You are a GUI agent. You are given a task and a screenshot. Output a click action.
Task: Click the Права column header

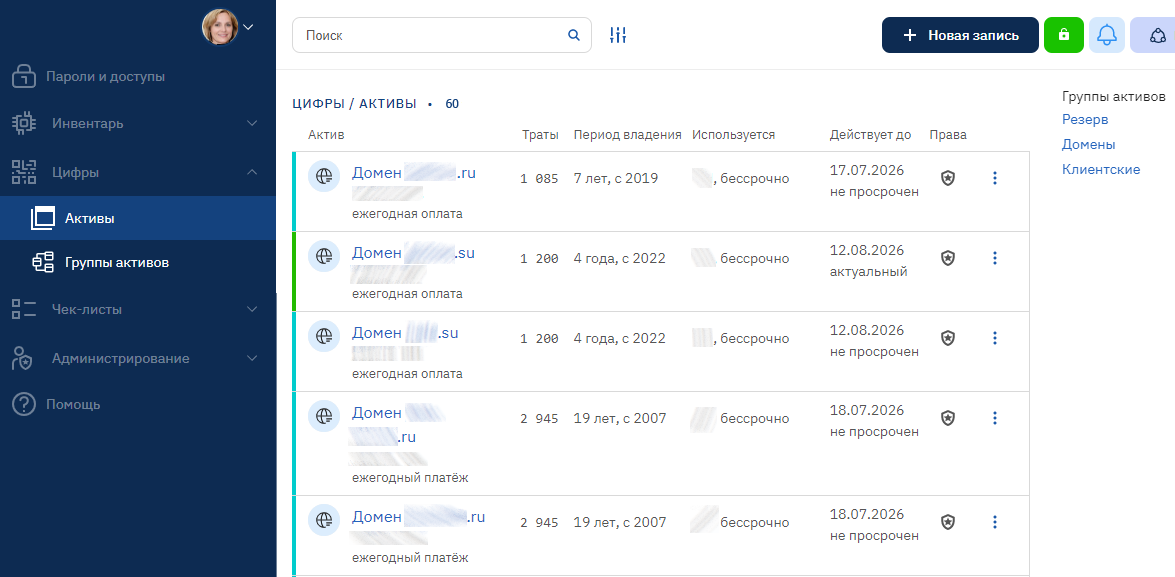coord(948,135)
